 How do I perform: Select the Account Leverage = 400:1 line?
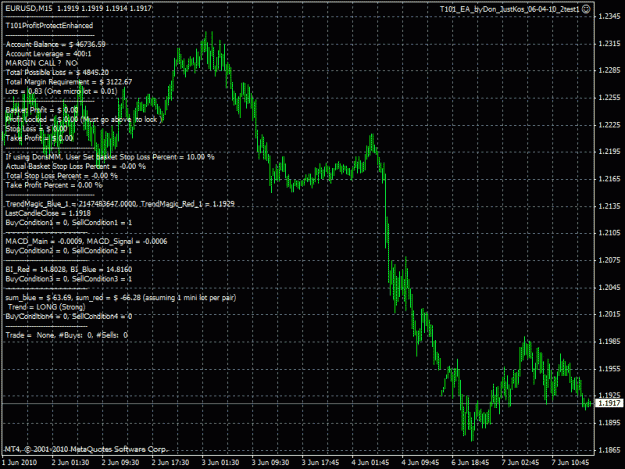click(48, 54)
